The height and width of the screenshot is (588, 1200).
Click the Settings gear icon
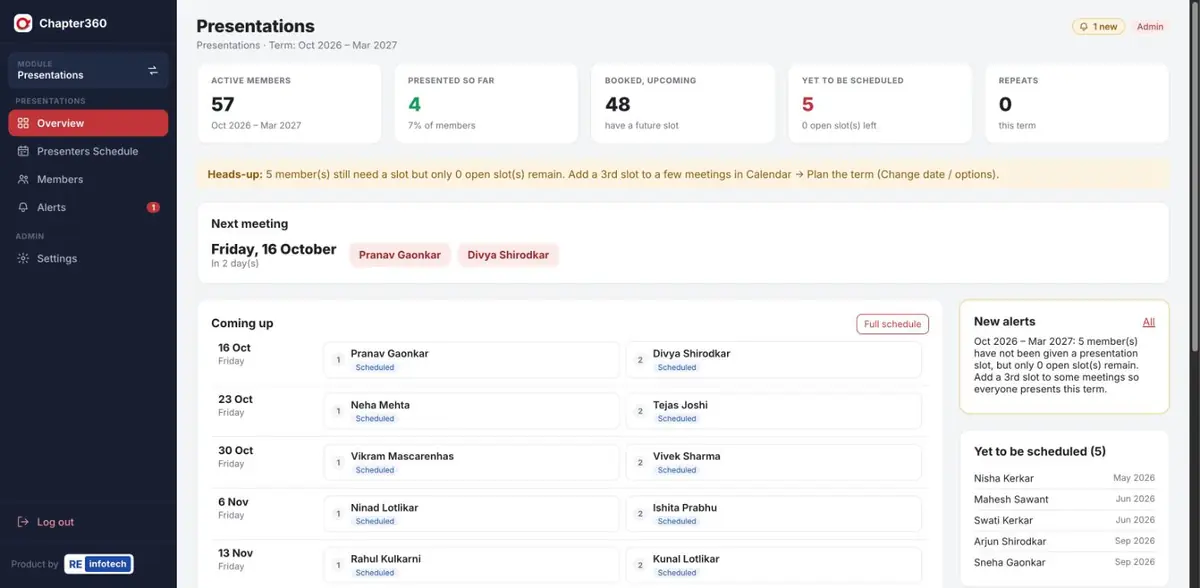pyautogui.click(x=23, y=258)
